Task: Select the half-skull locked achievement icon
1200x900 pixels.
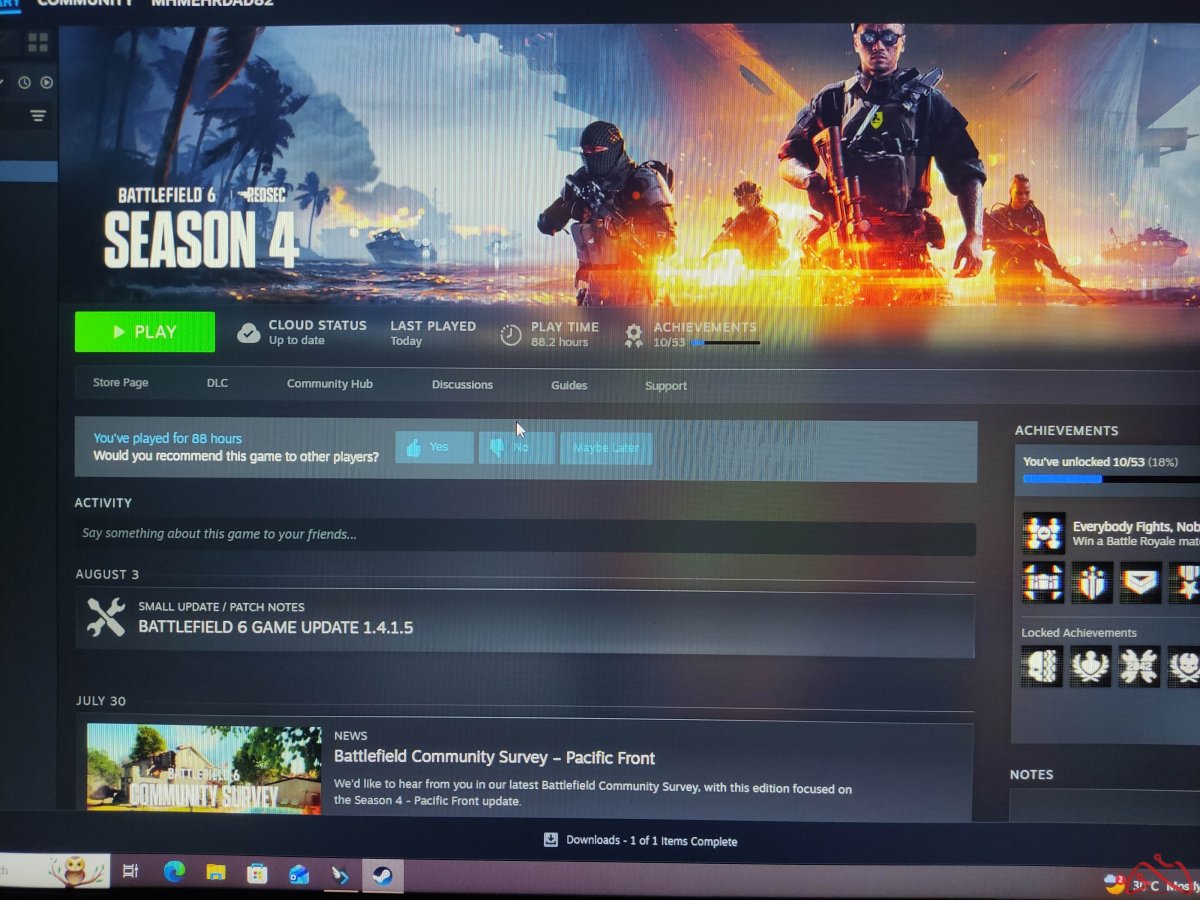Action: coord(1042,665)
